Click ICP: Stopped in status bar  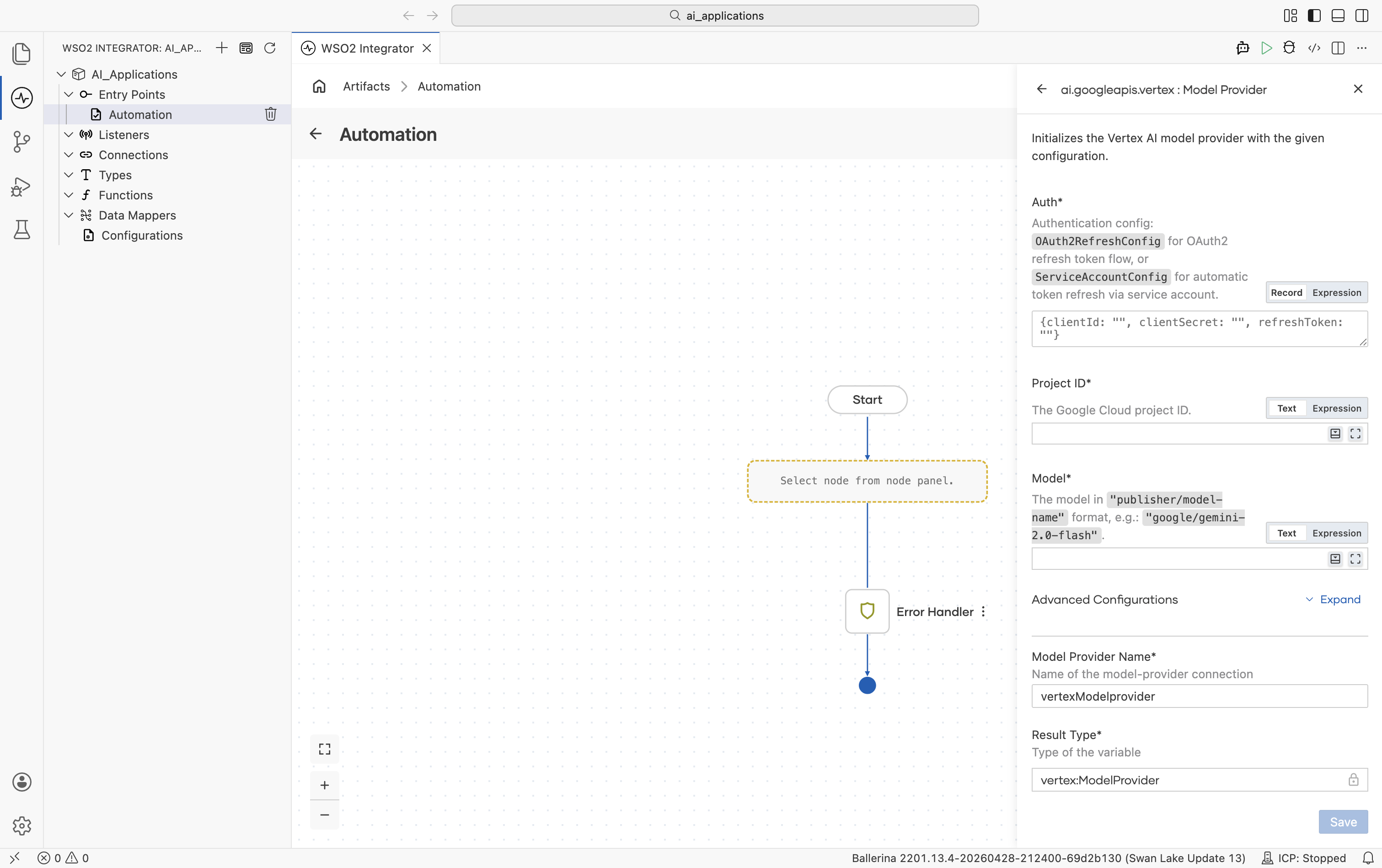pos(1303,857)
